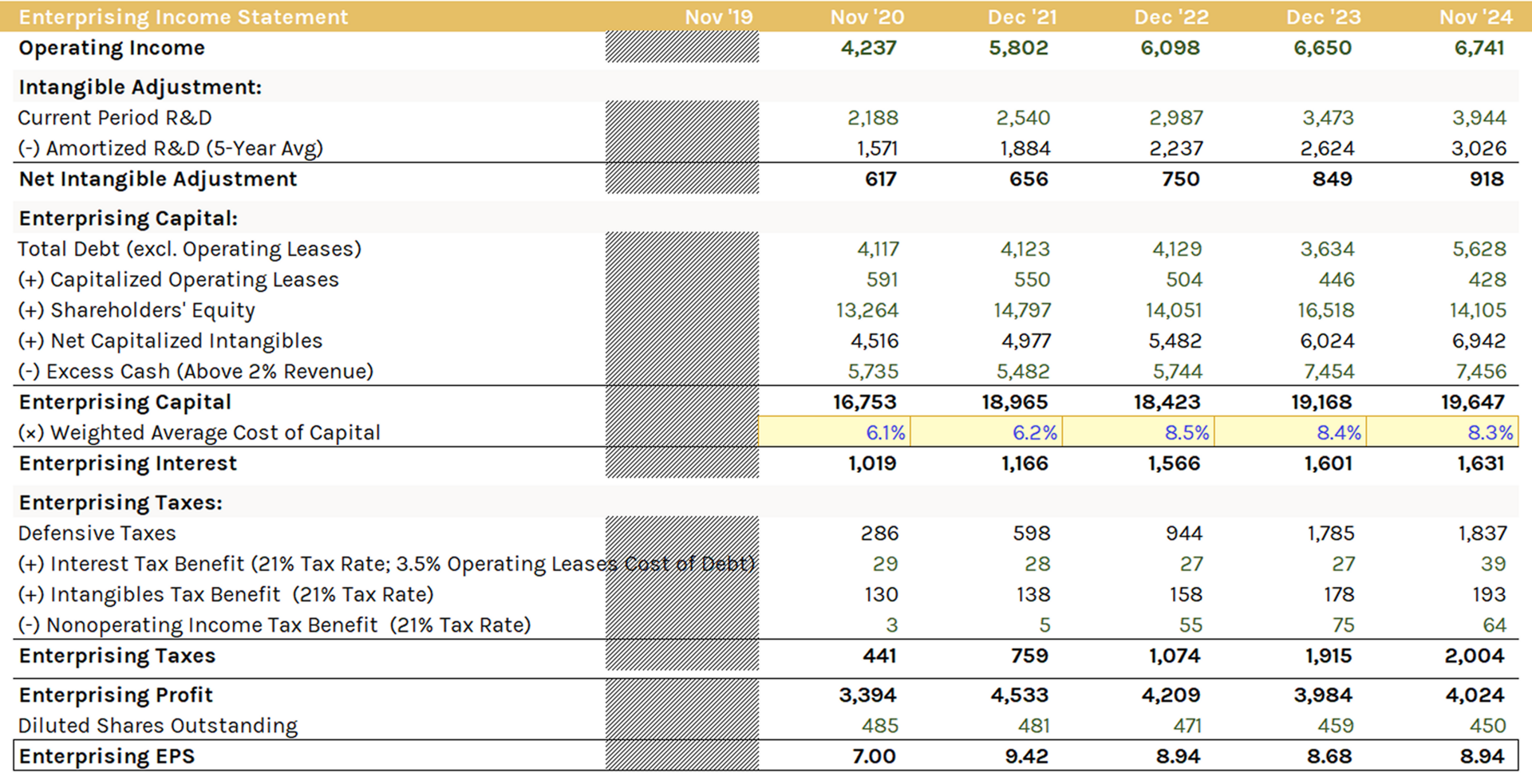Select the Nov '19 column header
This screenshot has height=784, width=1532.
click(718, 17)
